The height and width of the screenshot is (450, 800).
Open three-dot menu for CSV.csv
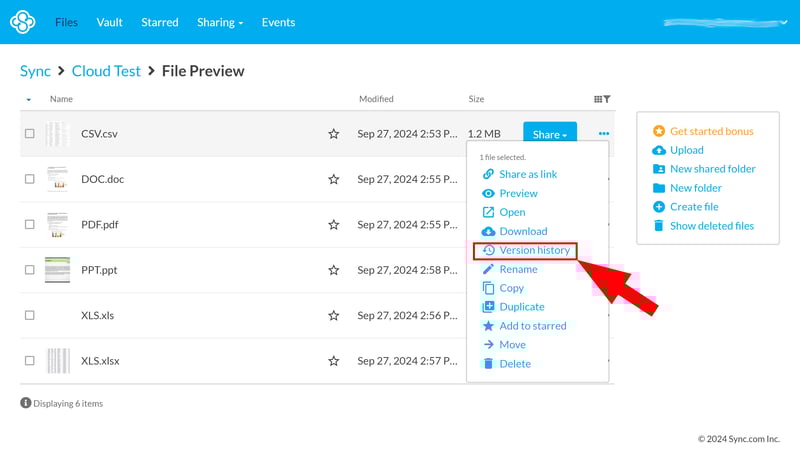coord(604,134)
